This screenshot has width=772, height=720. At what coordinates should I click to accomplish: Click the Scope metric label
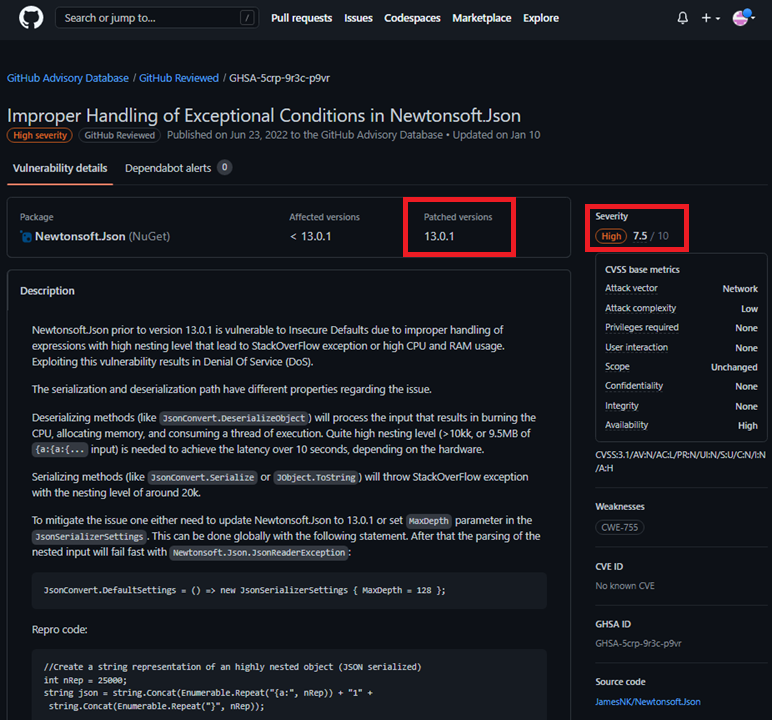tap(617, 367)
